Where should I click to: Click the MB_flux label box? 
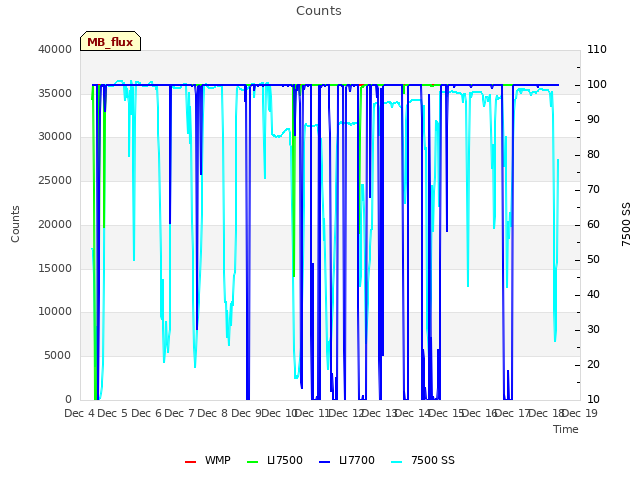pyautogui.click(x=110, y=41)
